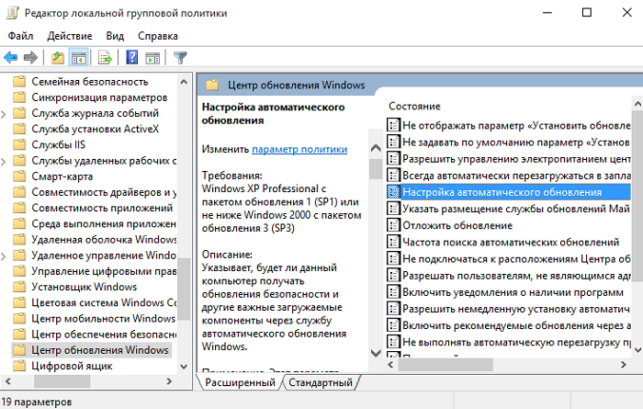Click folder icon beside Установщик Windows
This screenshot has height=409, width=643.
tap(19, 287)
